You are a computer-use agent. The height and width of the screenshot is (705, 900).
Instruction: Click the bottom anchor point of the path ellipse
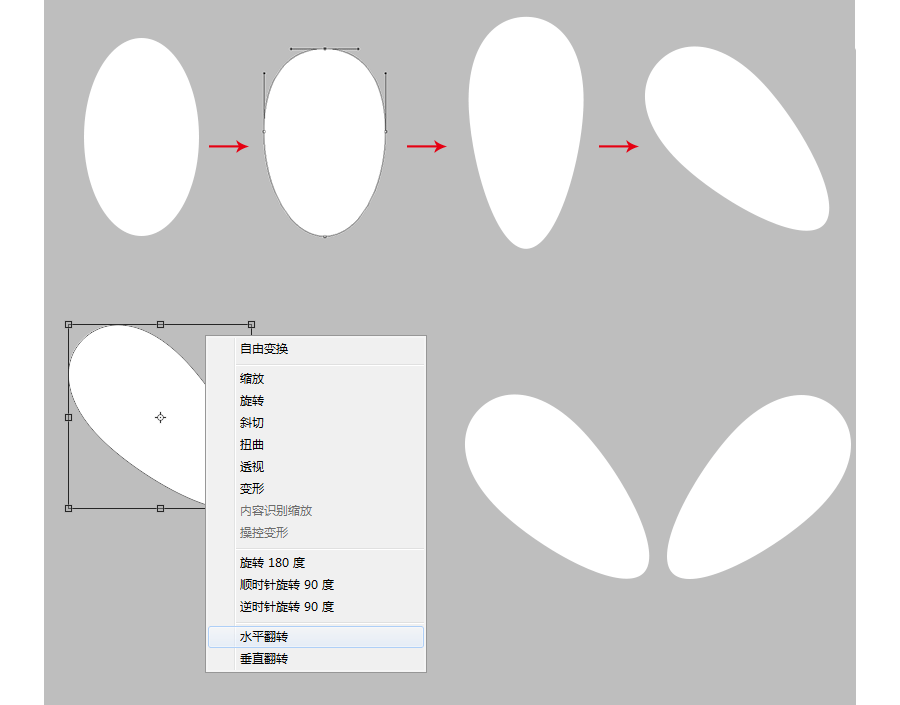[x=325, y=236]
